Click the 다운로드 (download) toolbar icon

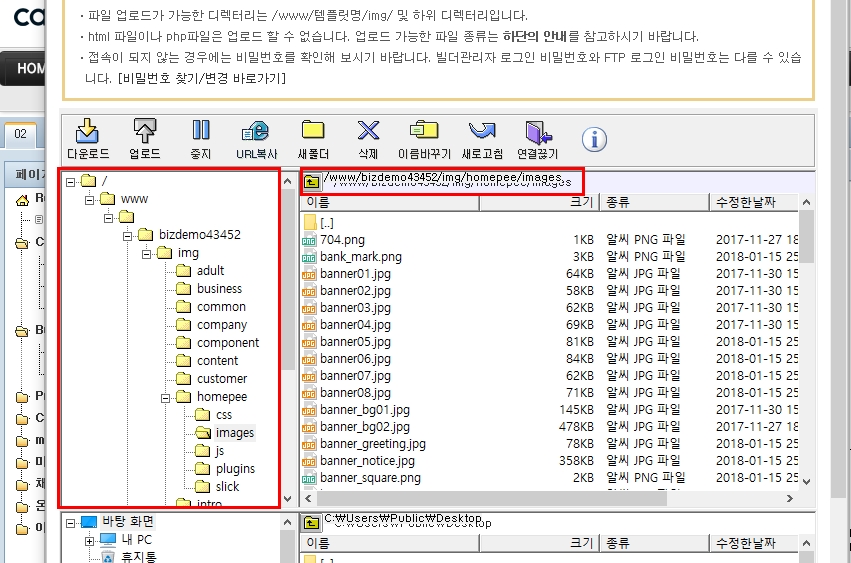click(x=87, y=131)
